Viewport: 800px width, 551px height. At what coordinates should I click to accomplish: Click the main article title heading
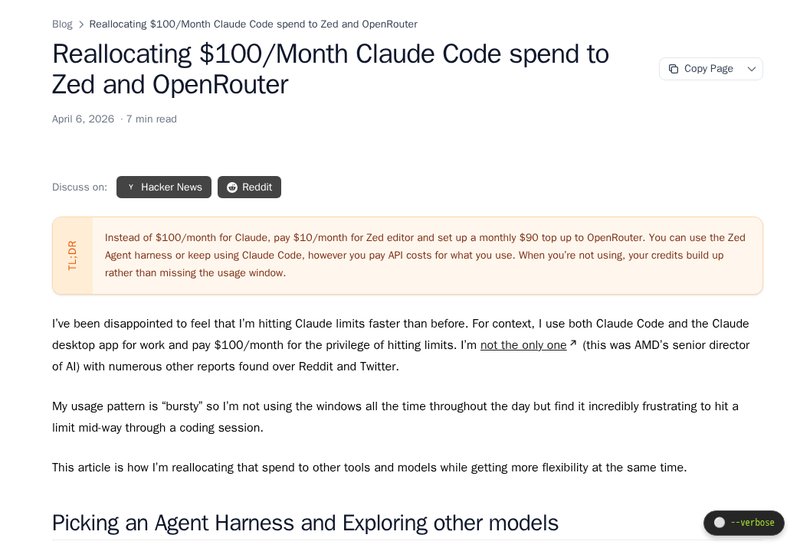(x=330, y=68)
